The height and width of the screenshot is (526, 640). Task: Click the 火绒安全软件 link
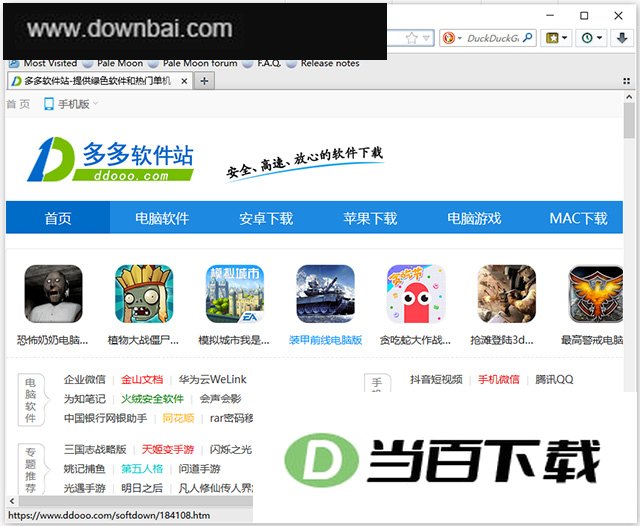tap(152, 399)
